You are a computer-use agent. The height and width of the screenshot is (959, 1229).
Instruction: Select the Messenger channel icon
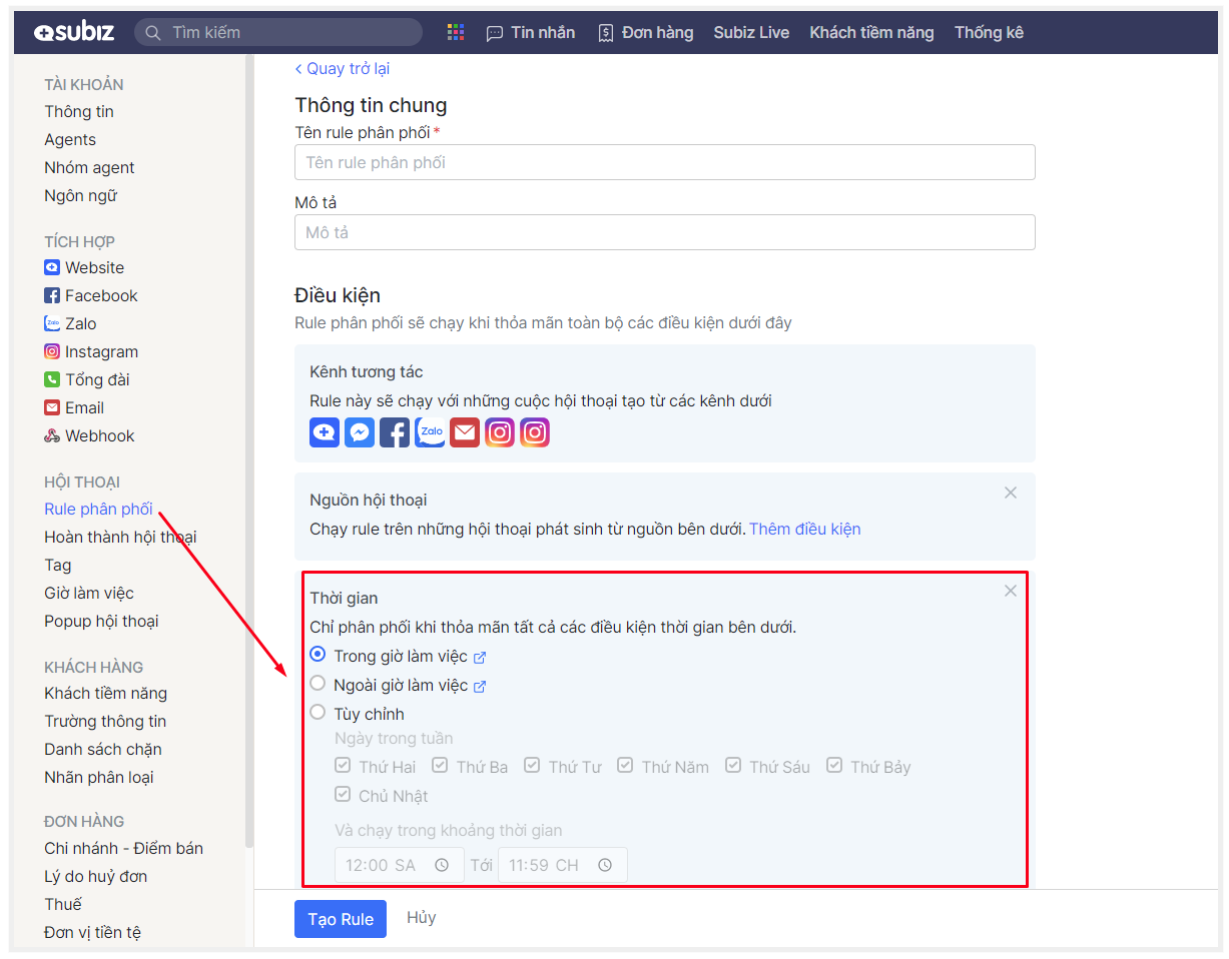(x=359, y=432)
